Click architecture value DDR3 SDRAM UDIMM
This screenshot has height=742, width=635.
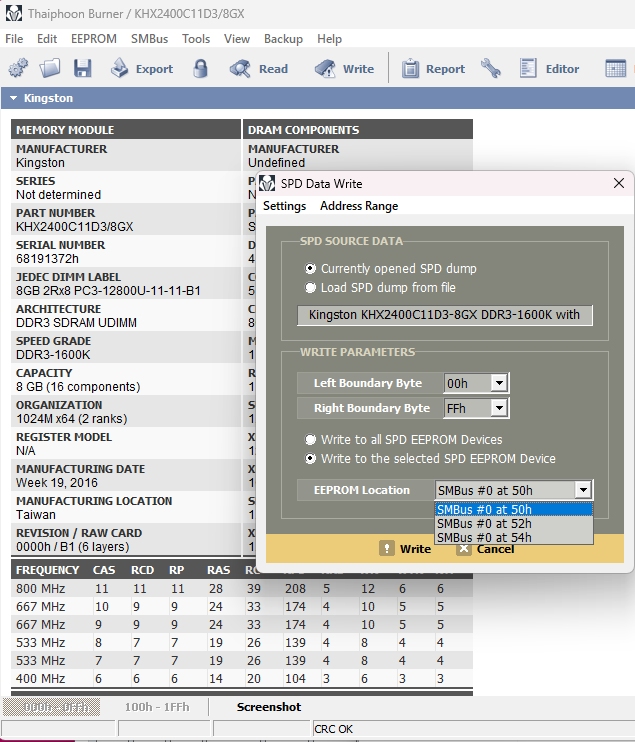coord(76,323)
